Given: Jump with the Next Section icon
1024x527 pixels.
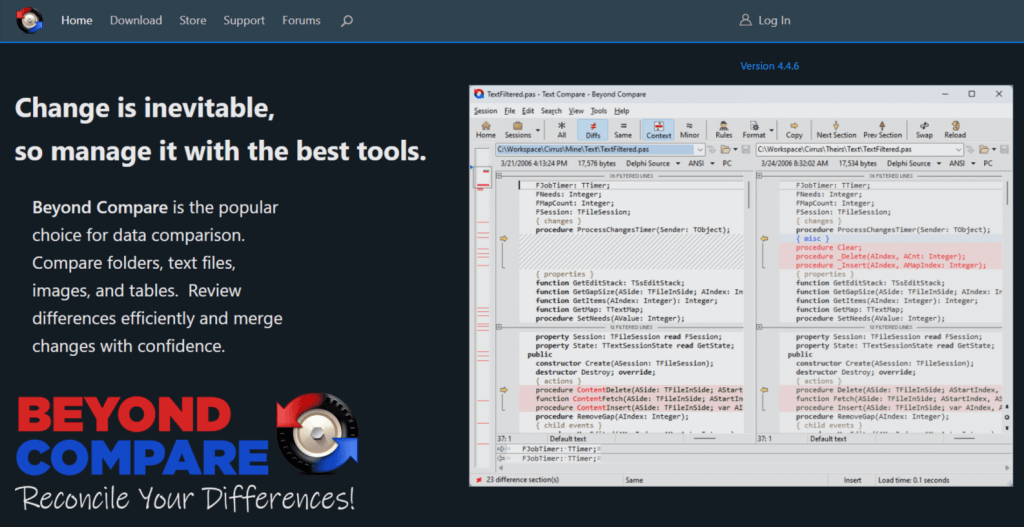Looking at the screenshot, I should (836, 129).
